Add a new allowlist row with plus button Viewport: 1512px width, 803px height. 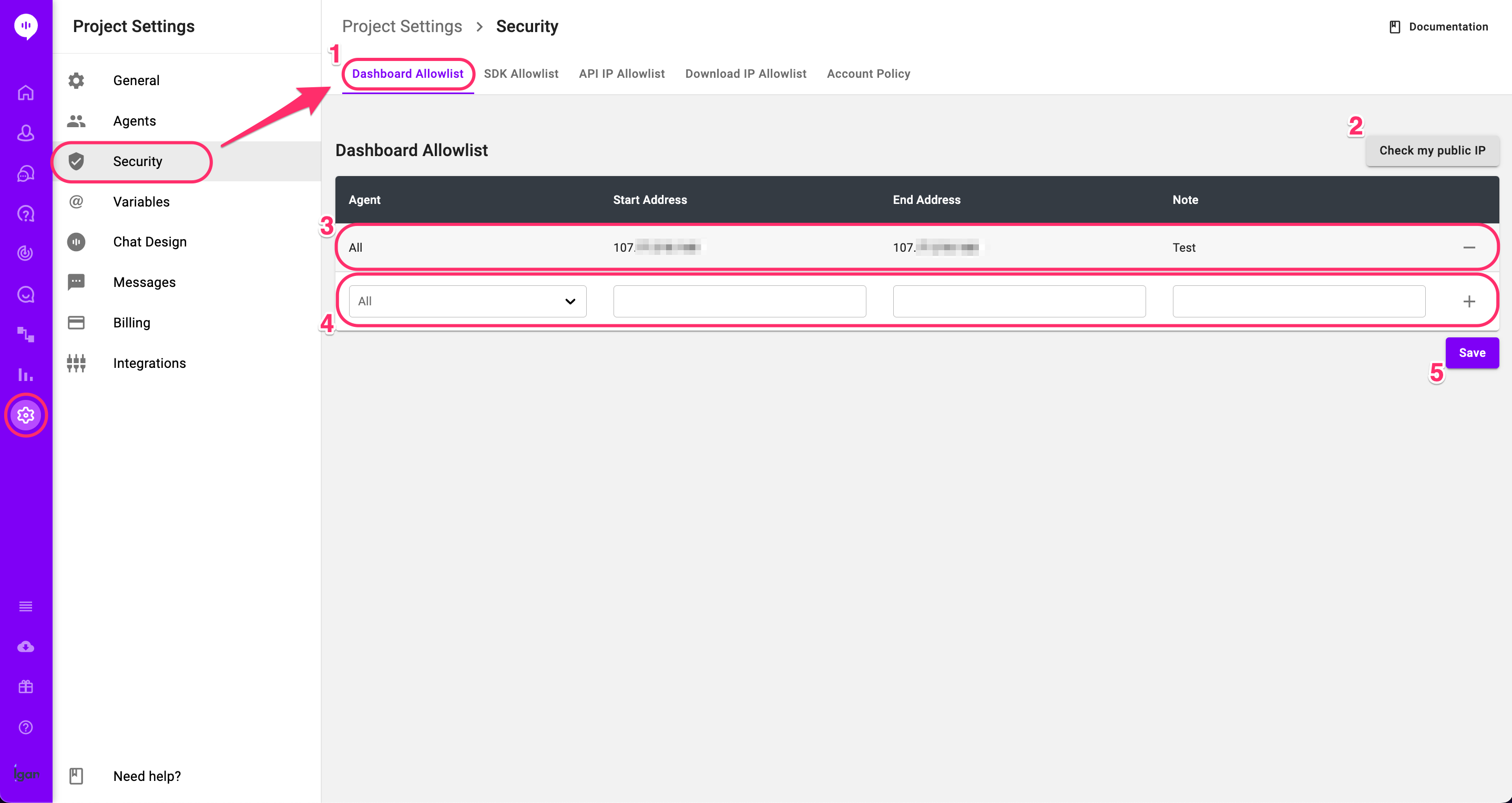pyautogui.click(x=1470, y=301)
